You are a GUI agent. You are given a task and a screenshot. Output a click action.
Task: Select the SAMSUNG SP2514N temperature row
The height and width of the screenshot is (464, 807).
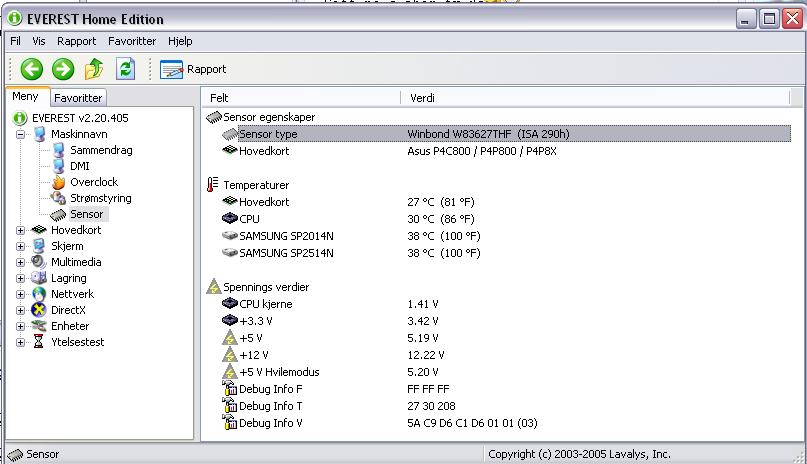coord(506,253)
